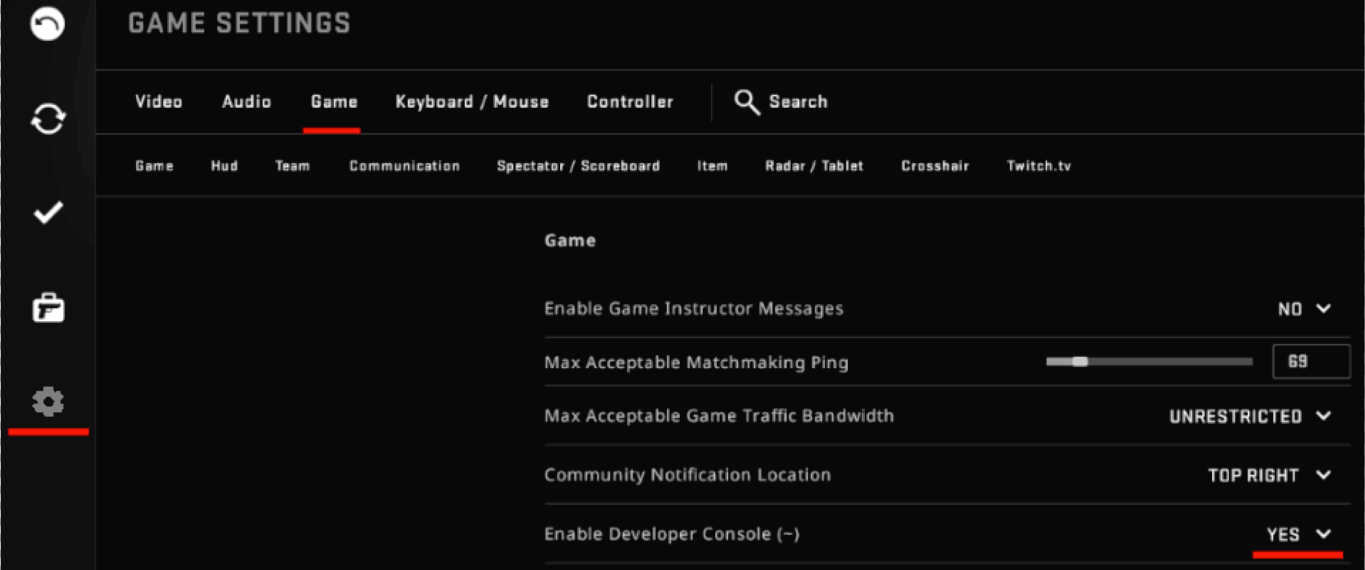This screenshot has width=1365, height=570.
Task: Open the settings gear icon
Action: click(48, 402)
